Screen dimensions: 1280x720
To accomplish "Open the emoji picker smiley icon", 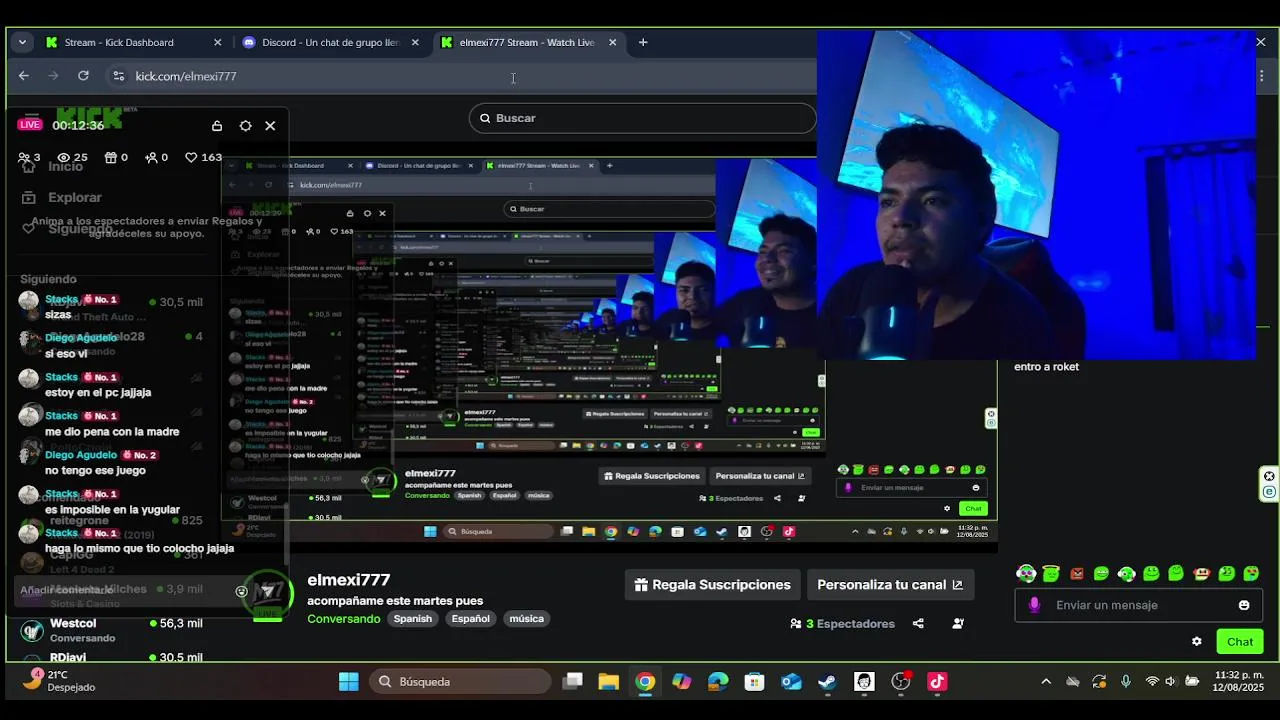I will pos(1244,605).
